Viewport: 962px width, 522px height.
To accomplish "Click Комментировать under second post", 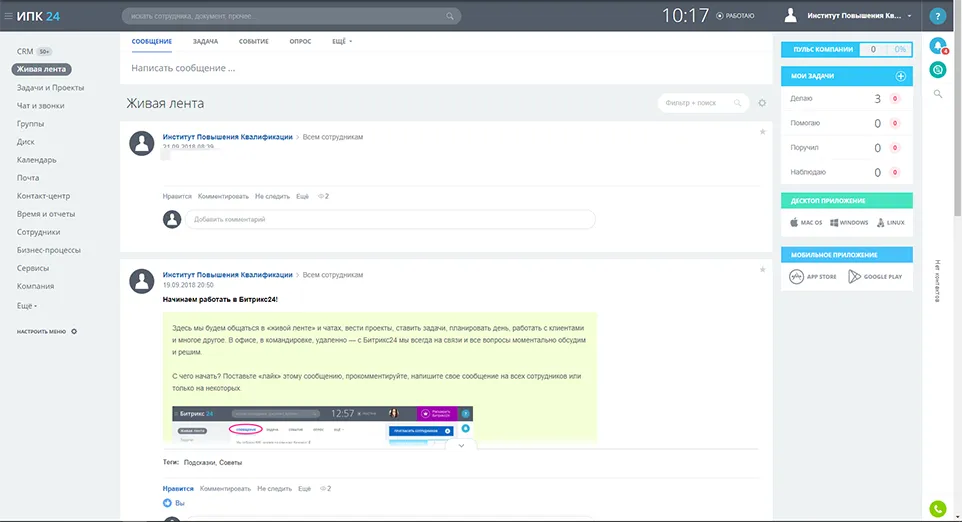I will pos(225,489).
